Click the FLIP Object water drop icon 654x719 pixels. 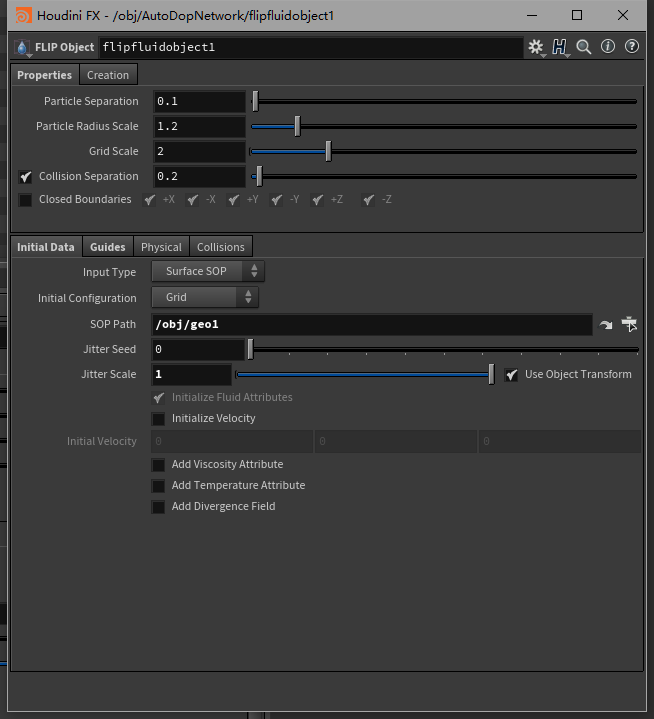pos(22,48)
